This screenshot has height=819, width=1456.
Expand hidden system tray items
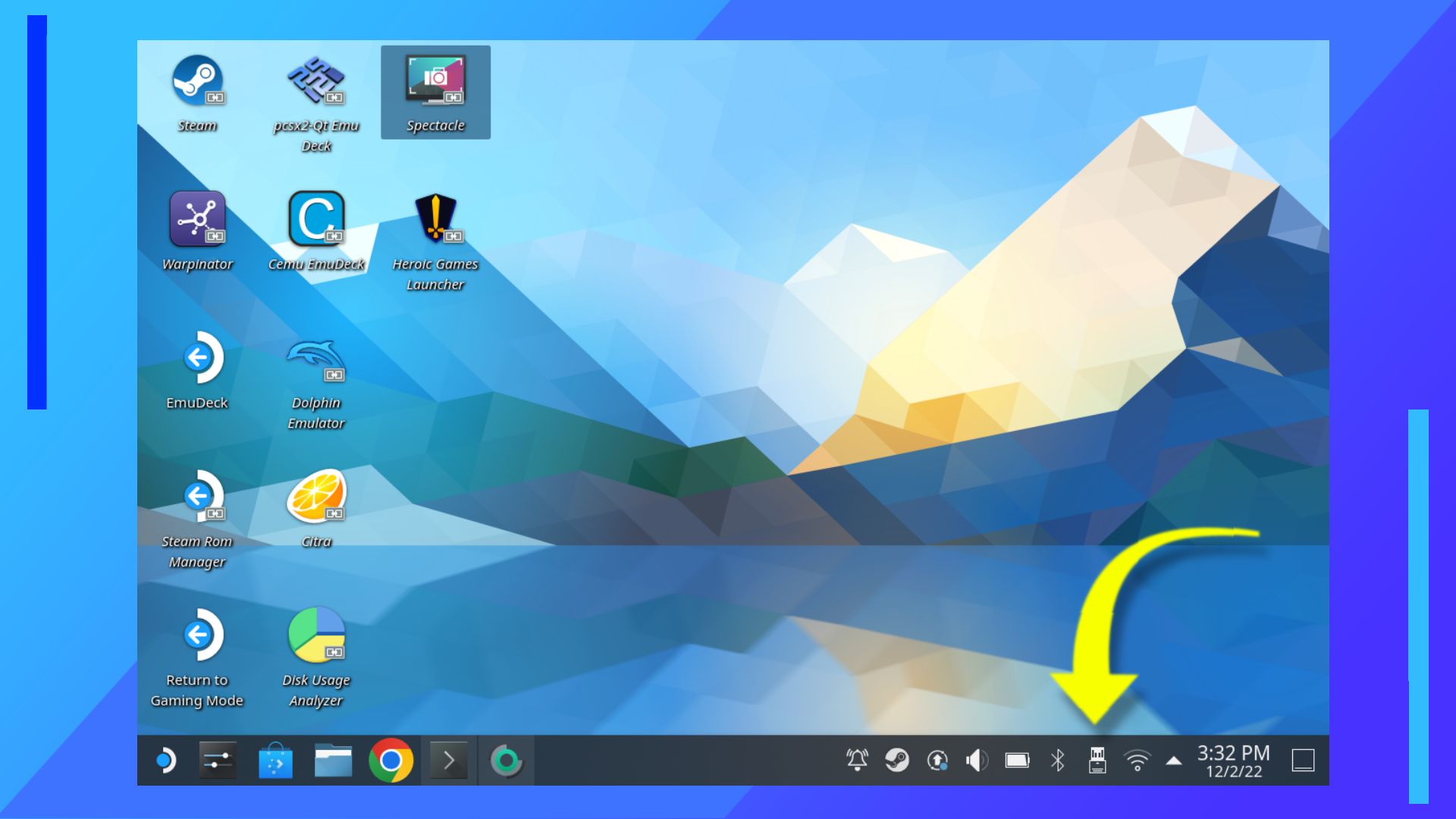(x=1173, y=761)
